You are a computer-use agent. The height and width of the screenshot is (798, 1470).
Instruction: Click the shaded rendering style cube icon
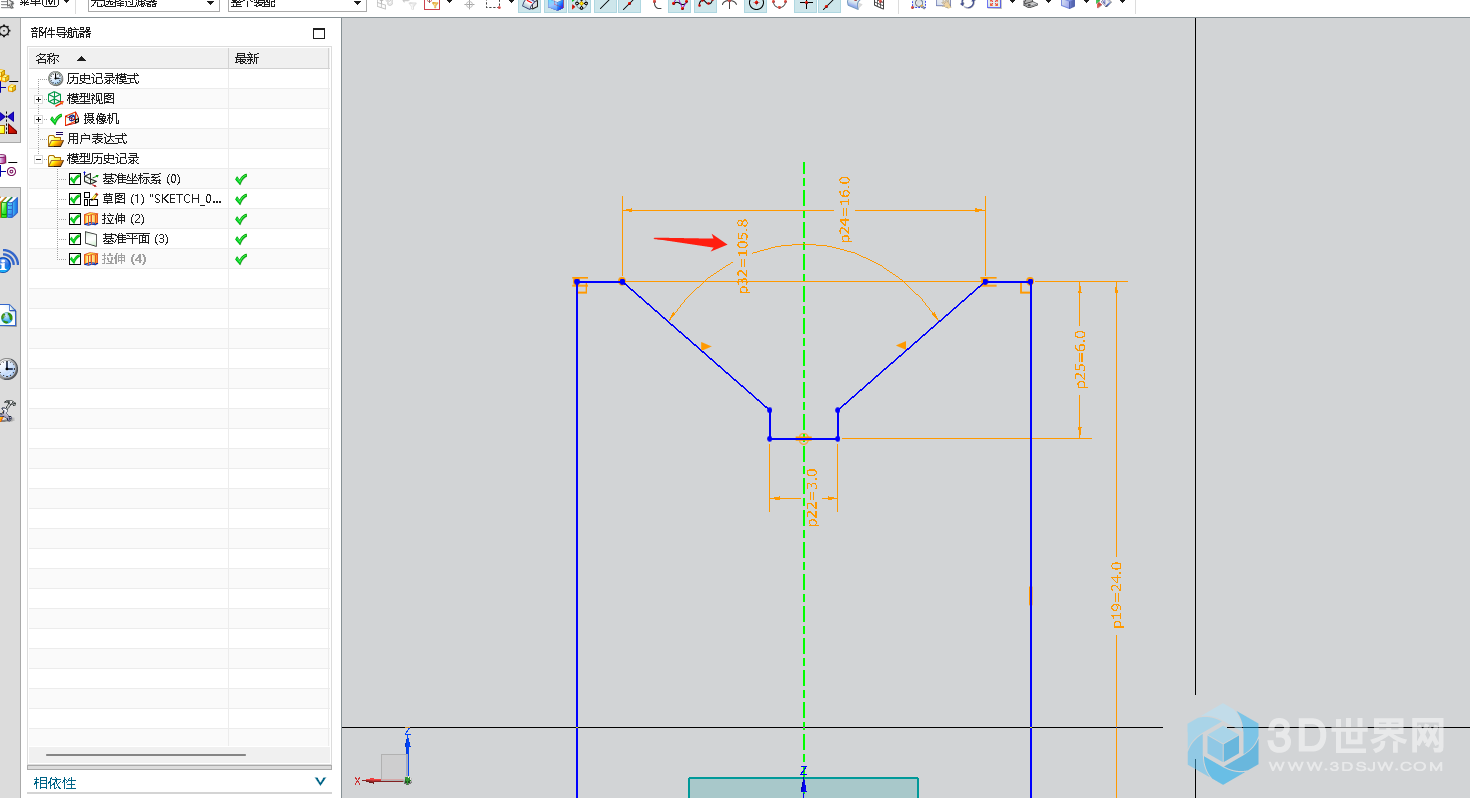coord(1068,4)
